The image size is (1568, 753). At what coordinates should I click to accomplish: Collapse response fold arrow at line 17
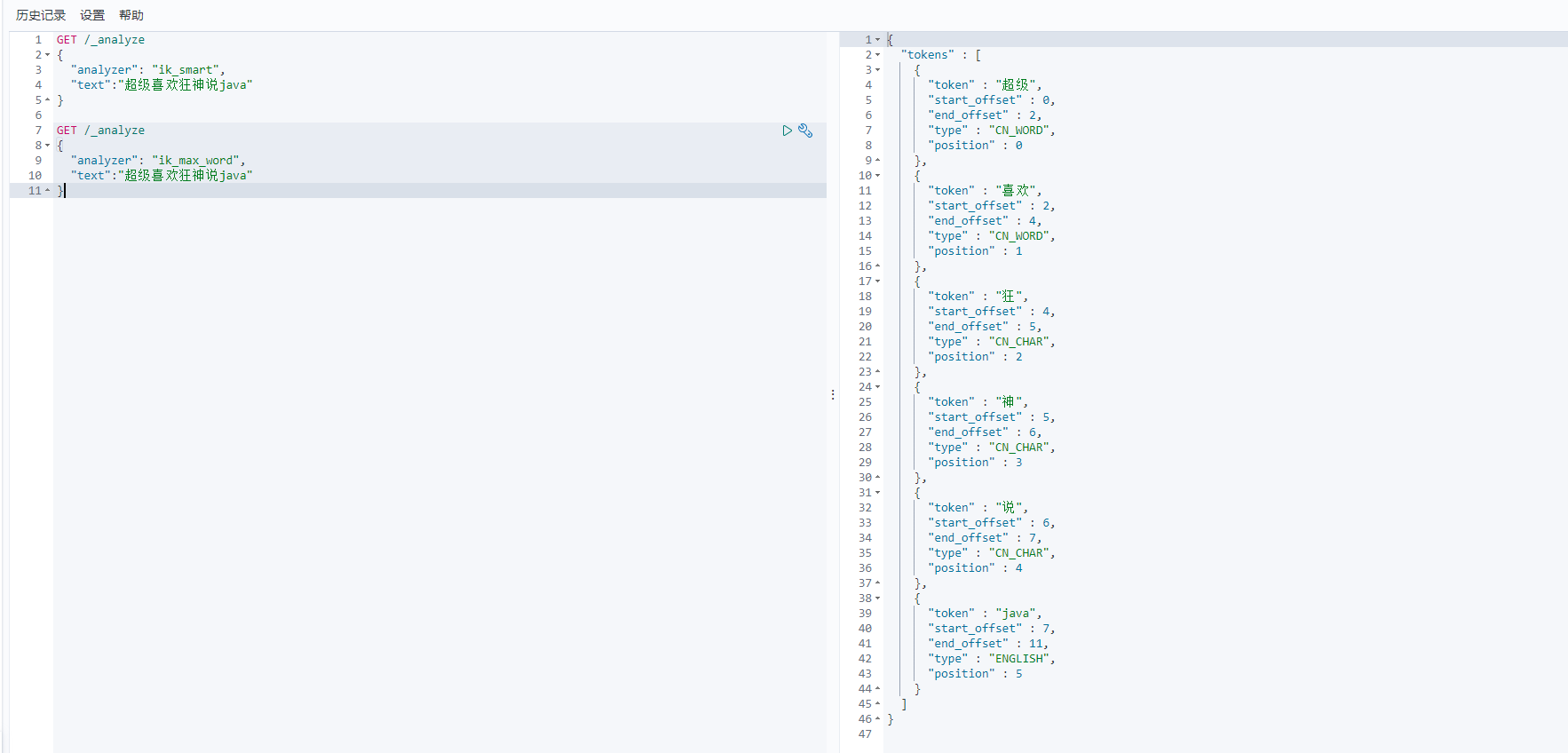878,281
